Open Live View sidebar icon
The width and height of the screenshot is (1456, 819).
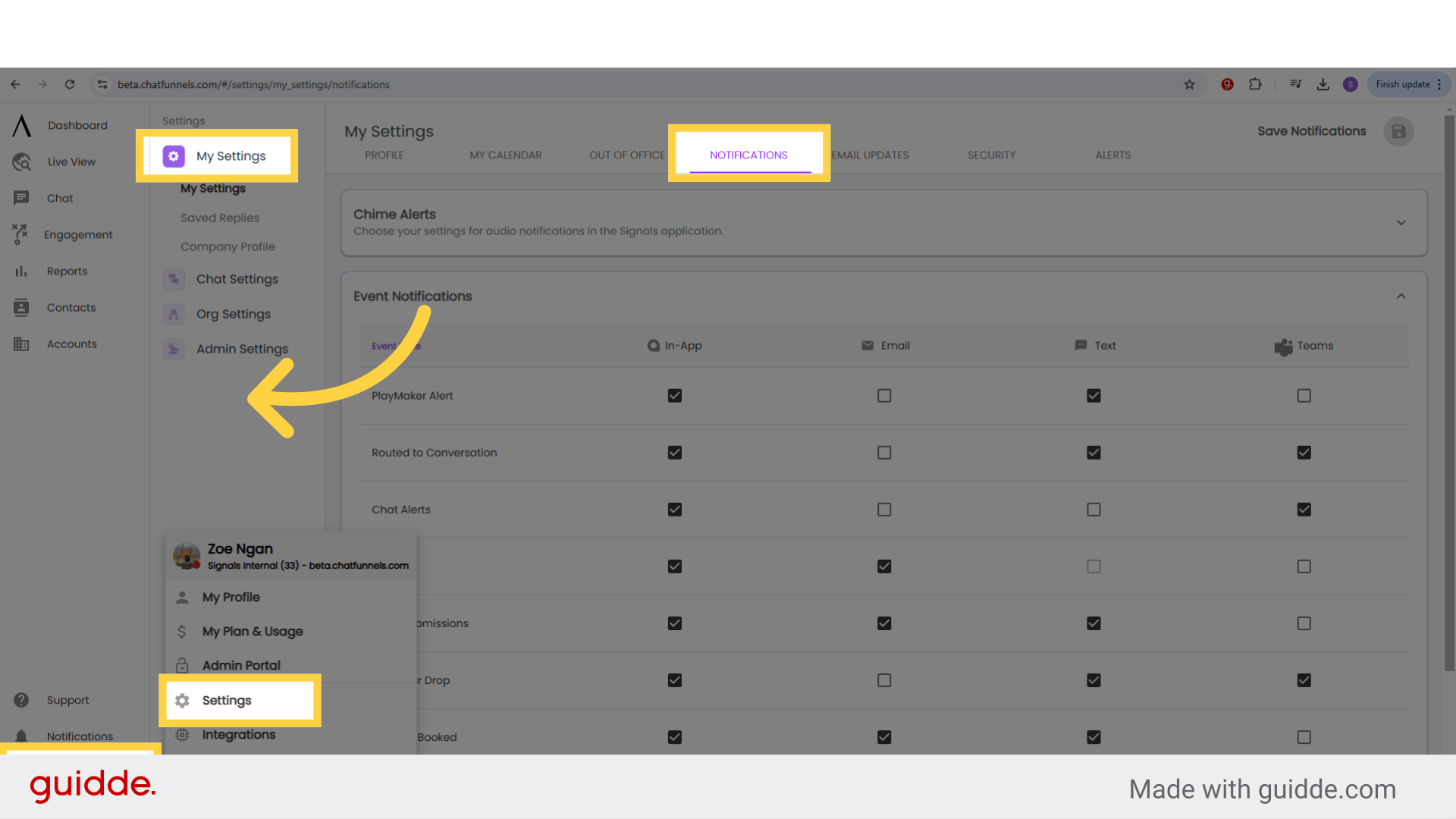(22, 162)
